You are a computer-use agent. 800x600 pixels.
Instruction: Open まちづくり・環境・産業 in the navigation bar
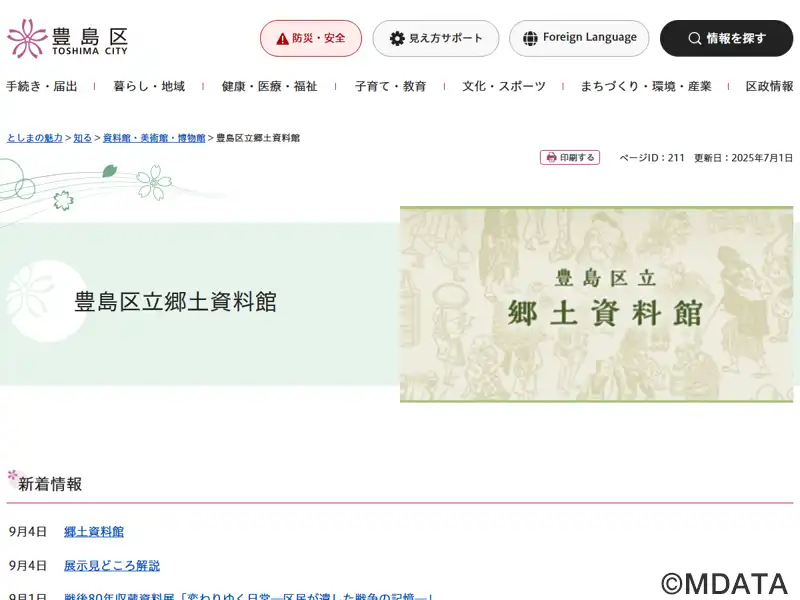coord(646,86)
